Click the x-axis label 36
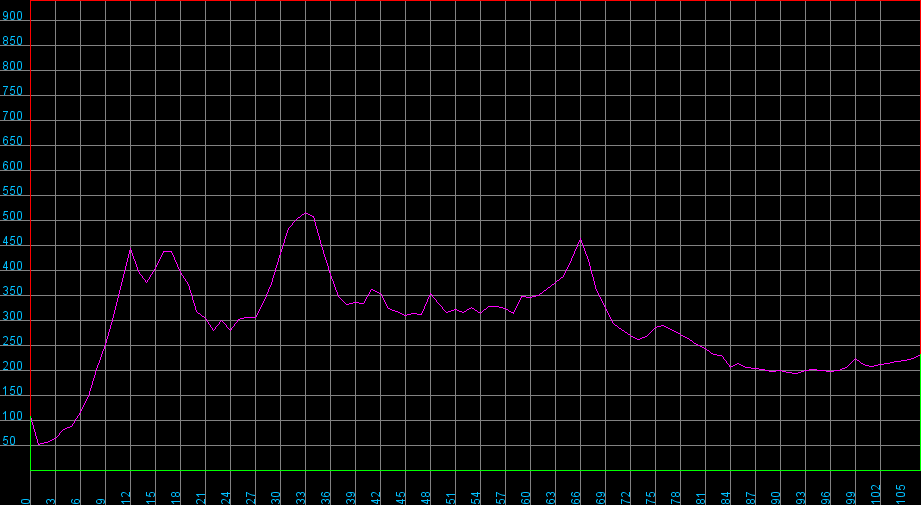The image size is (921, 505). [326, 498]
